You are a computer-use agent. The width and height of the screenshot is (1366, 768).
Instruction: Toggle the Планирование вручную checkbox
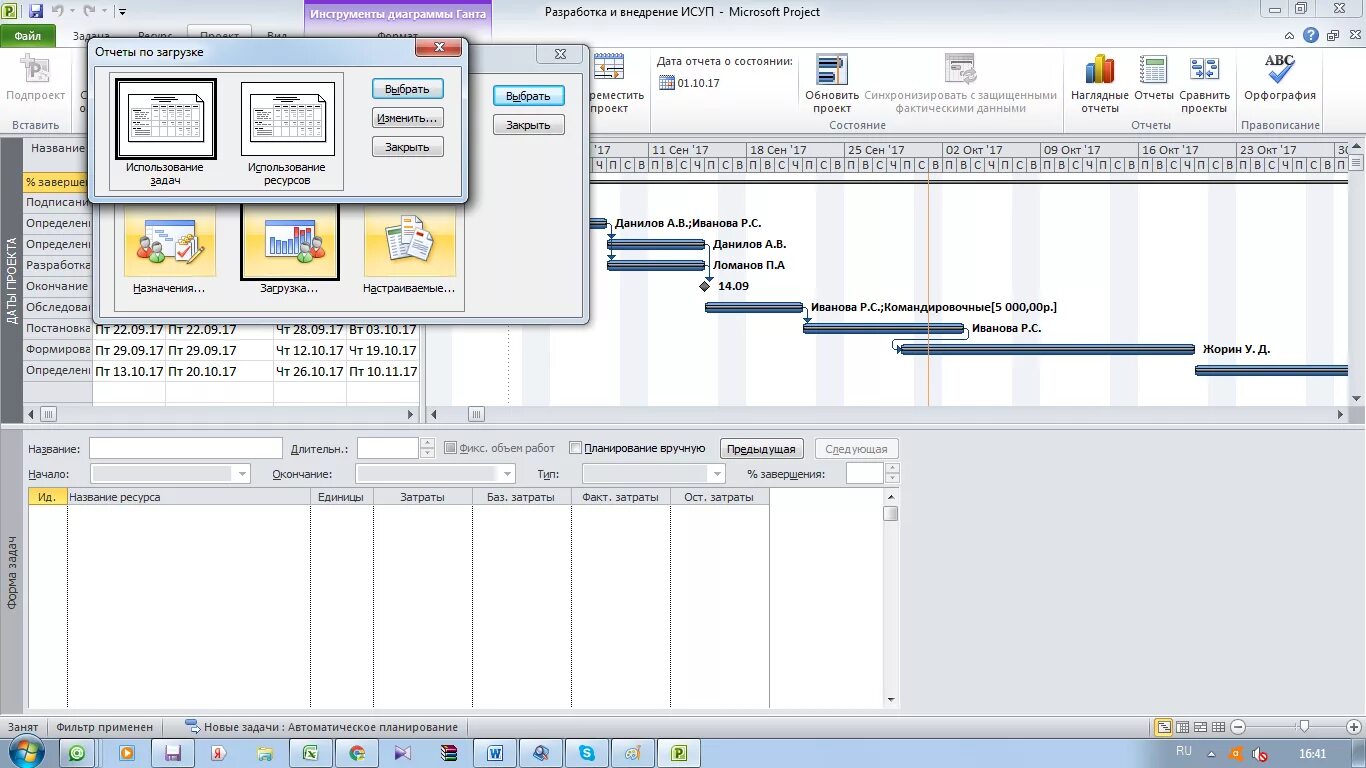point(575,448)
